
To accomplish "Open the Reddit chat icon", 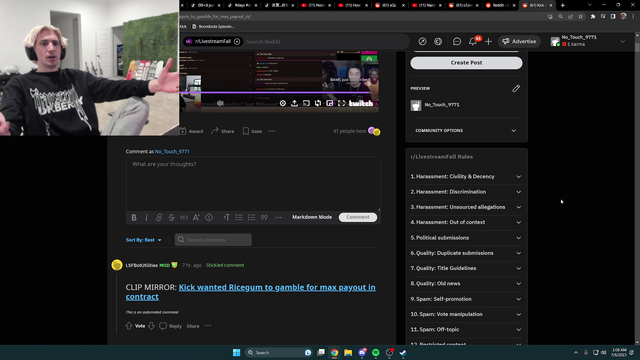I will click(457, 41).
